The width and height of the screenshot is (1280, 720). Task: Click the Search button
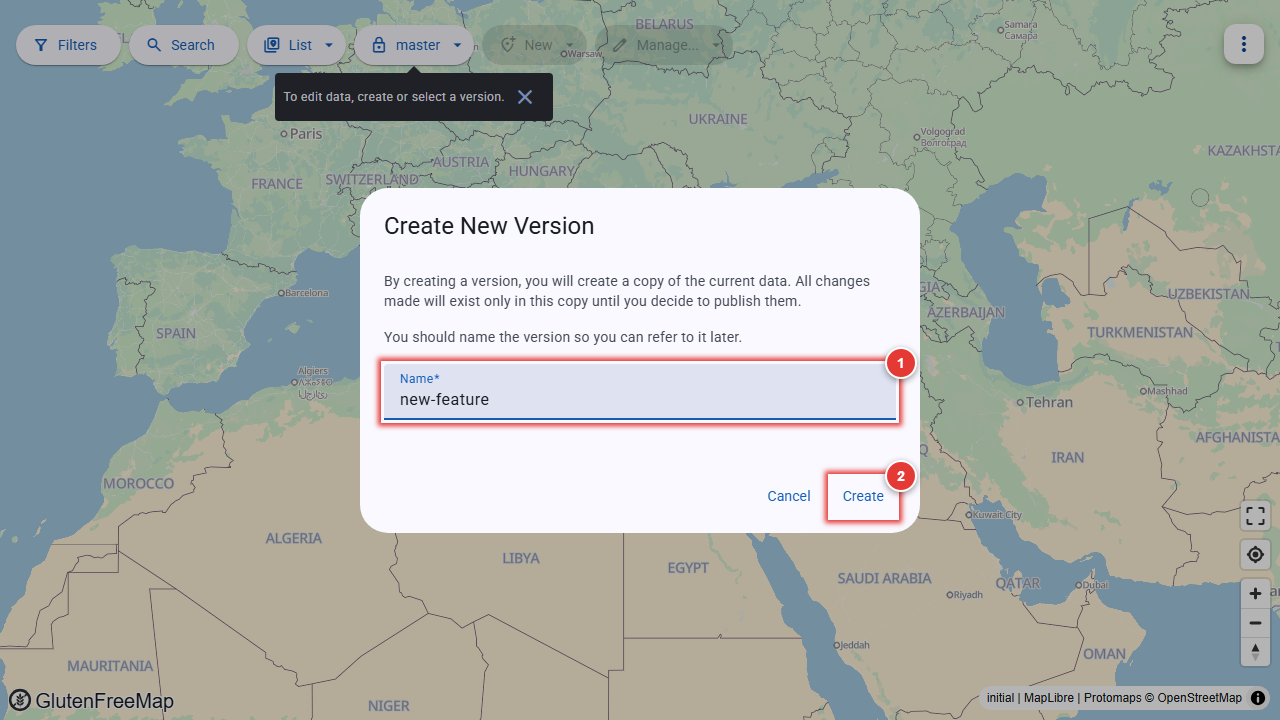tap(183, 45)
